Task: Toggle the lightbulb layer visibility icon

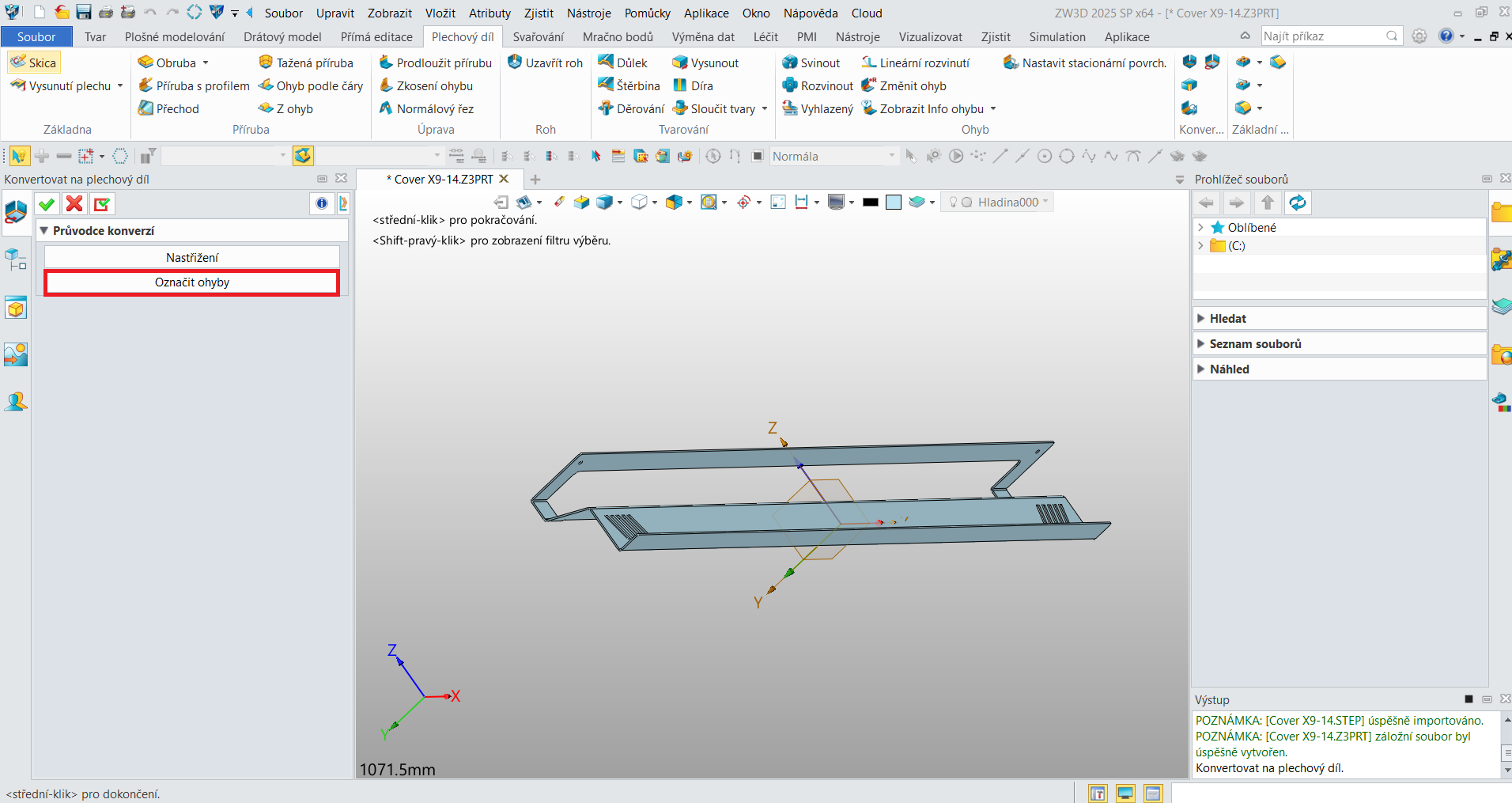Action: click(x=953, y=203)
